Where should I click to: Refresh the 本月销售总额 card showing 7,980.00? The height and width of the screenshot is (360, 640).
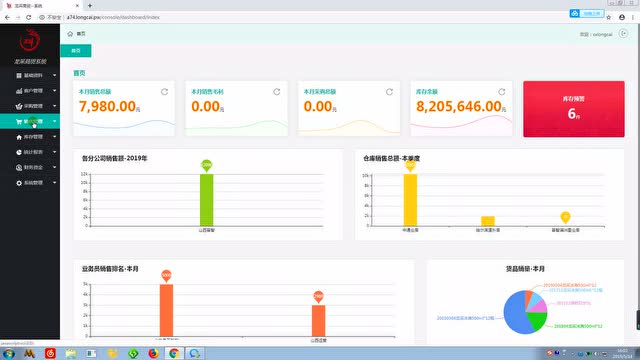164,92
